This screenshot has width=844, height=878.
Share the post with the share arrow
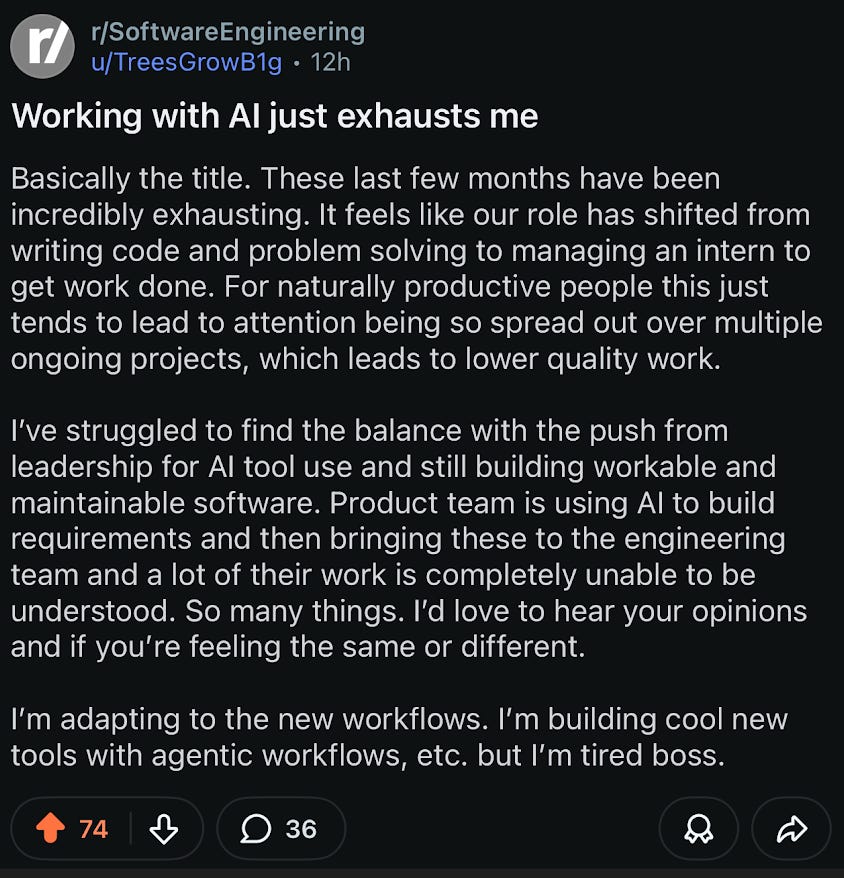791,828
